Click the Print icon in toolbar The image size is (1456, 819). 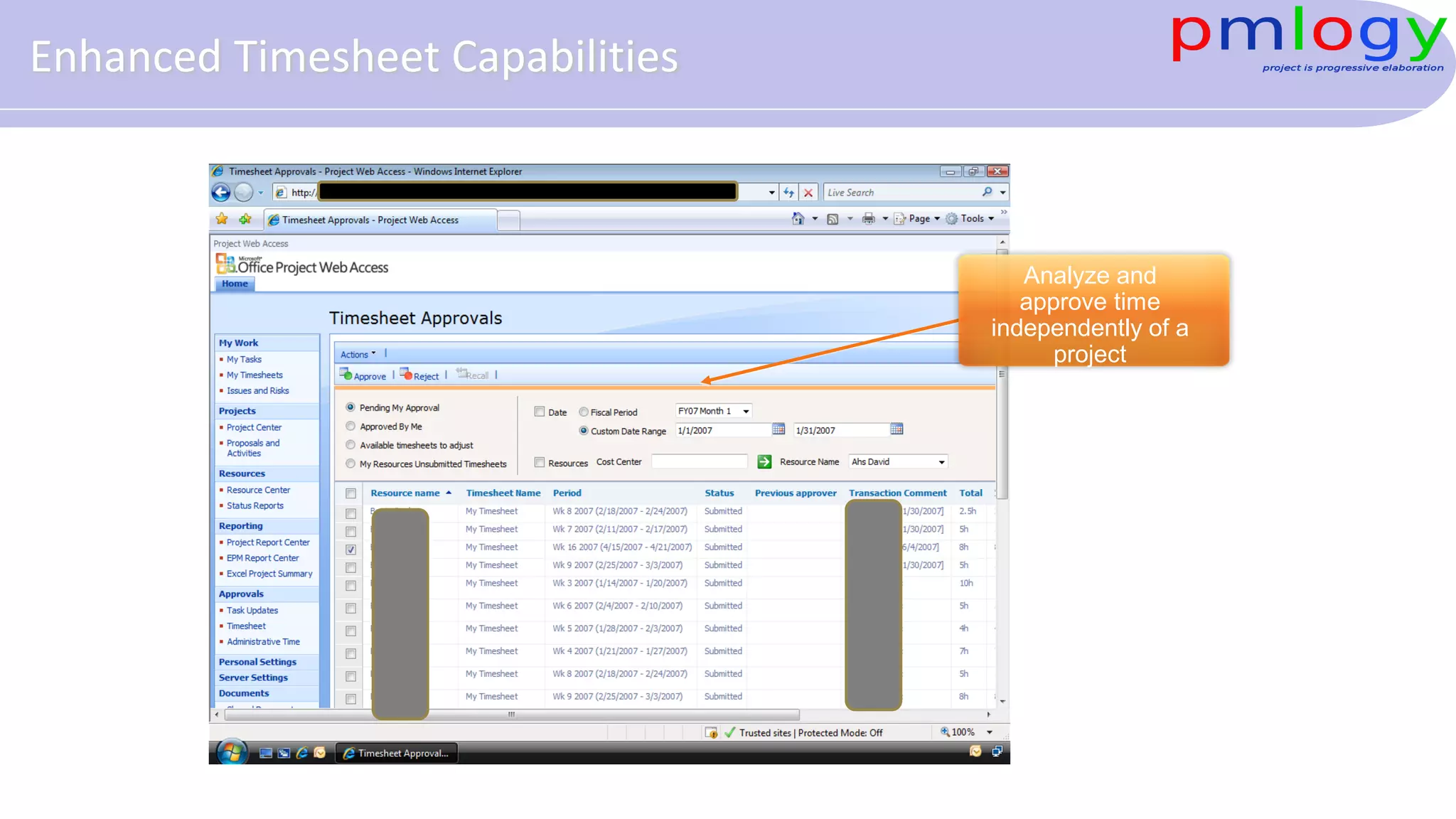(x=868, y=219)
